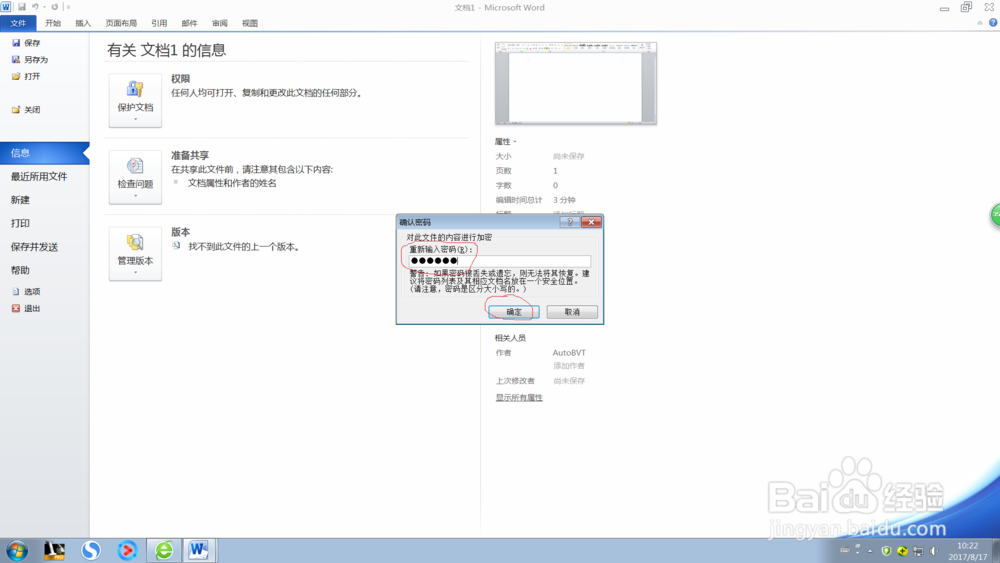This screenshot has width=1000, height=563.
Task: Minimize the ribbon with the caret icon
Action: pos(980,23)
